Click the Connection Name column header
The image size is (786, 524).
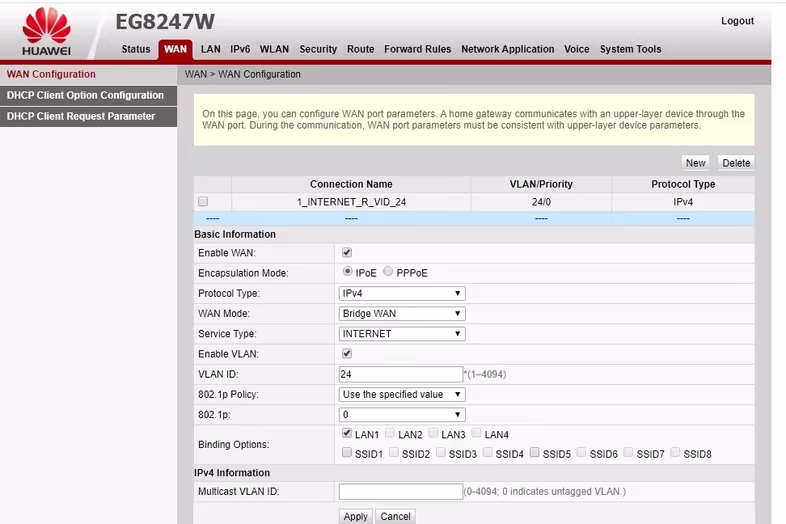coord(351,184)
